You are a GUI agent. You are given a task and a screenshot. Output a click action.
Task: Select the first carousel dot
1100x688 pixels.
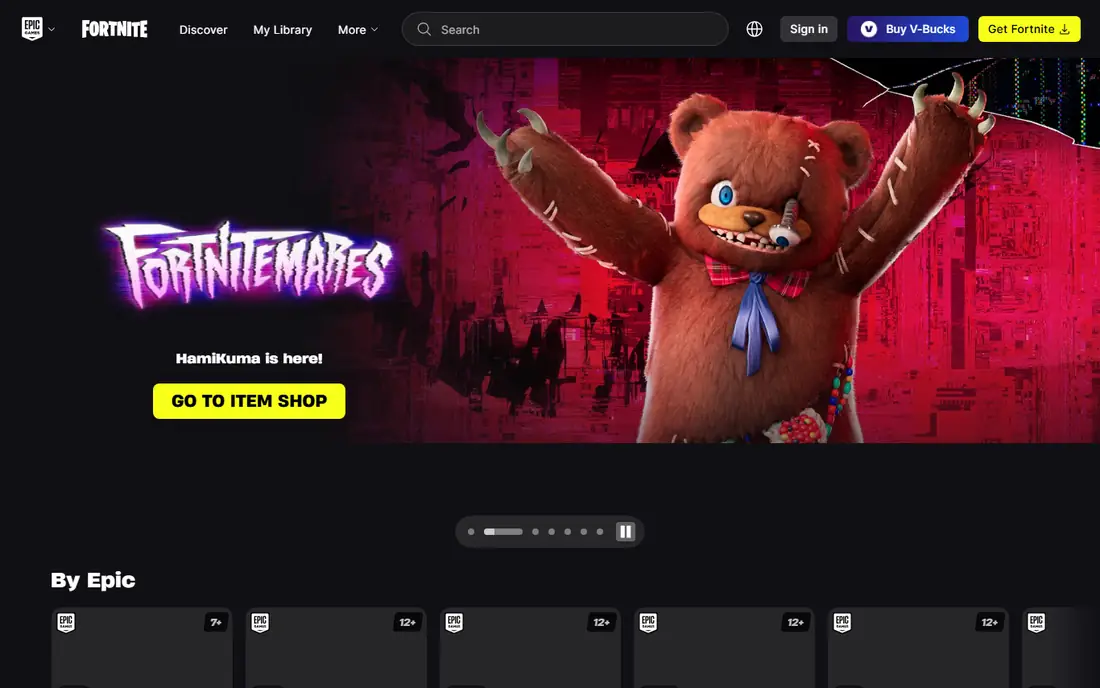471,532
